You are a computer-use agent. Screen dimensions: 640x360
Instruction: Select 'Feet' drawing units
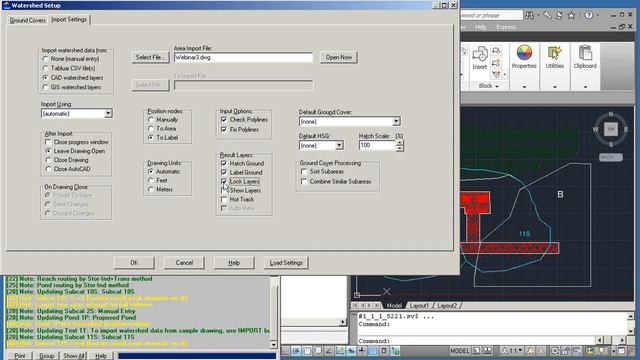click(151, 180)
